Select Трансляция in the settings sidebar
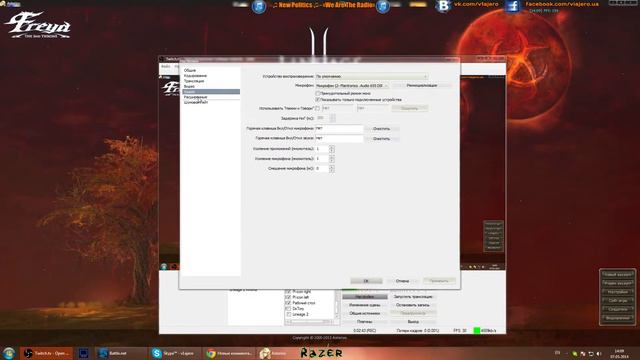The height and width of the screenshot is (360, 640). tap(194, 81)
